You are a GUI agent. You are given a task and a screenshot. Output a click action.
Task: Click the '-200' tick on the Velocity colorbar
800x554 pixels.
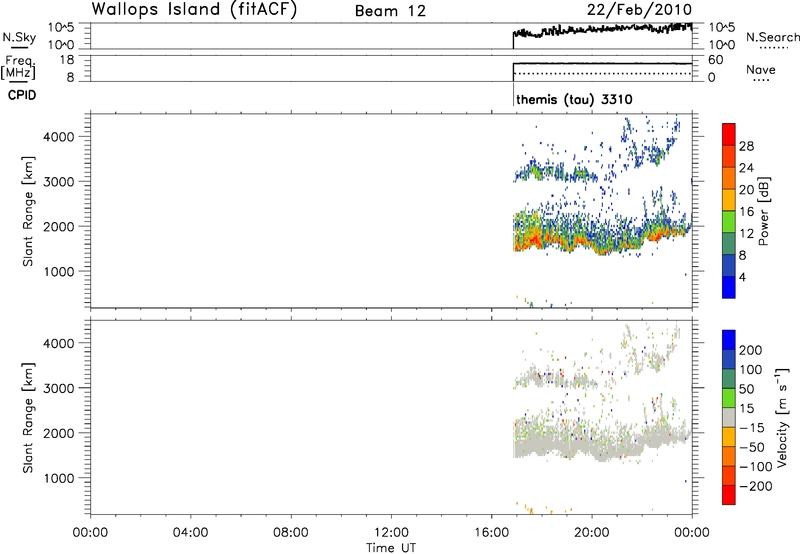tap(756, 487)
